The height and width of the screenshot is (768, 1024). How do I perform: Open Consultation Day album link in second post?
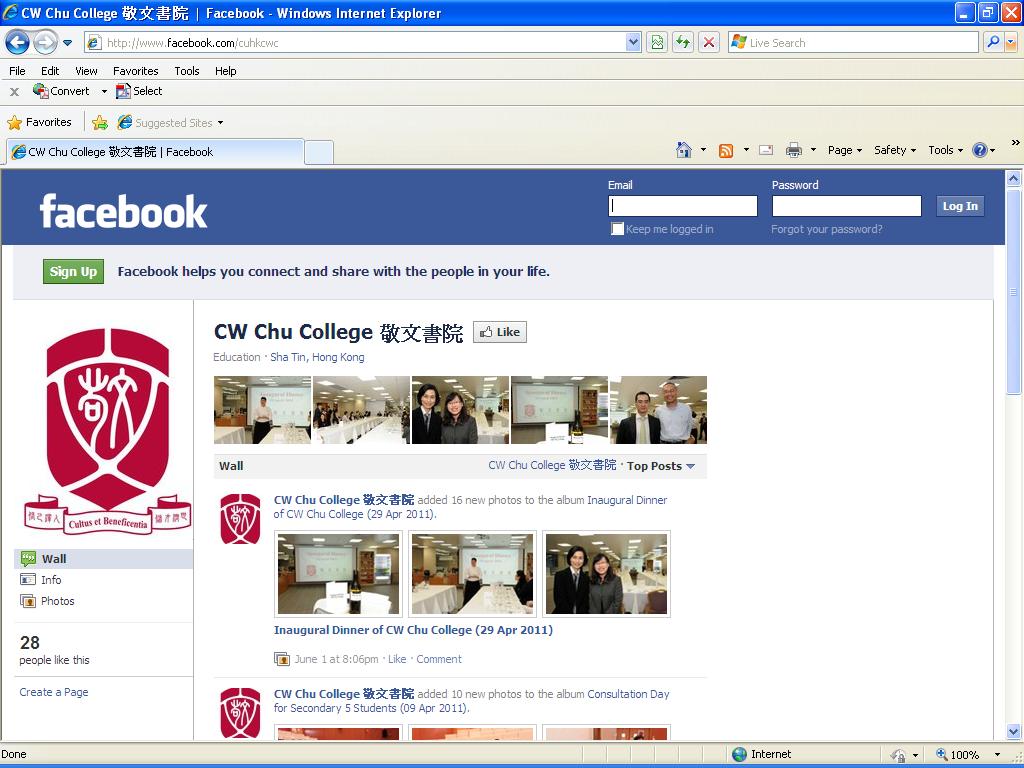[x=472, y=701]
